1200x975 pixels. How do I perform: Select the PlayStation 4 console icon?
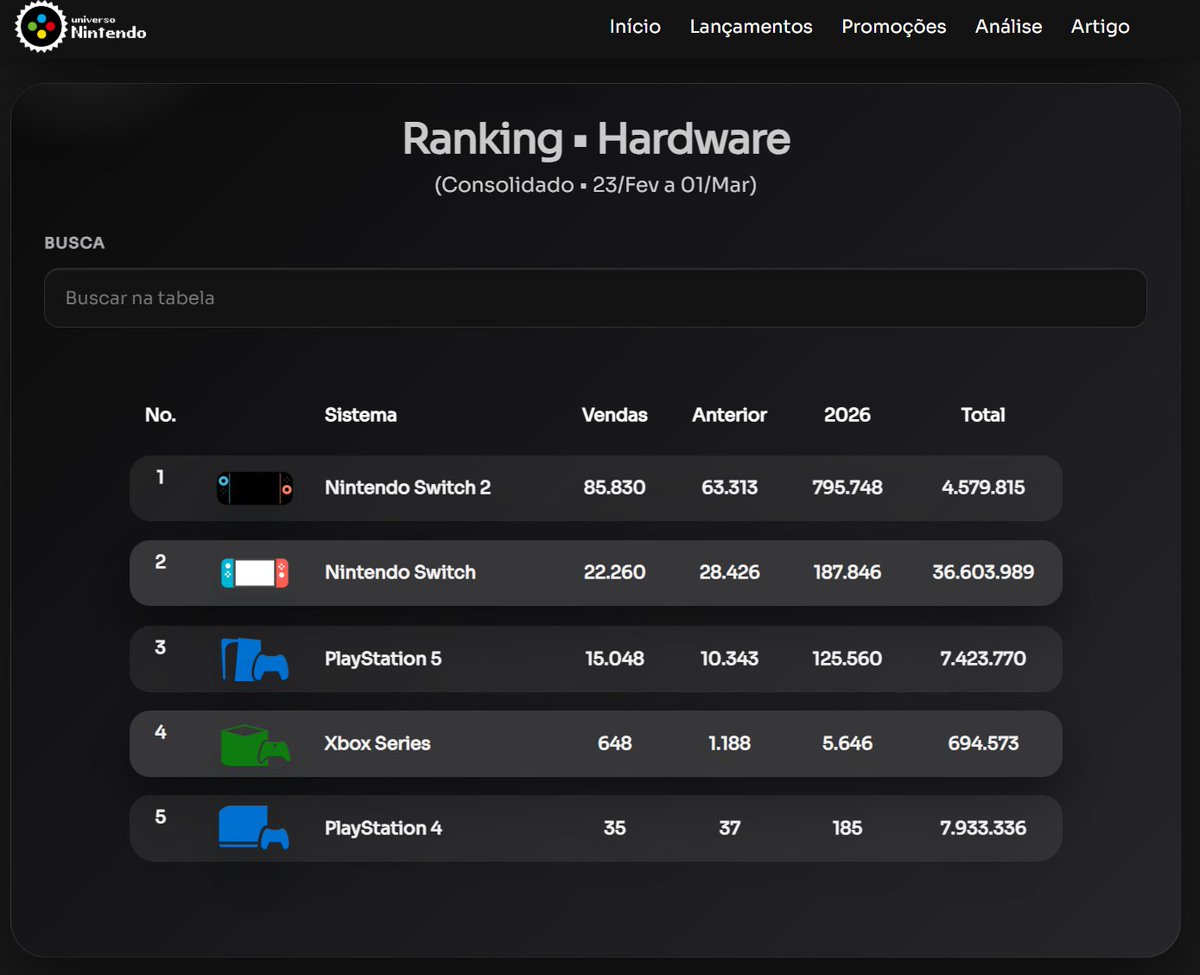point(254,828)
